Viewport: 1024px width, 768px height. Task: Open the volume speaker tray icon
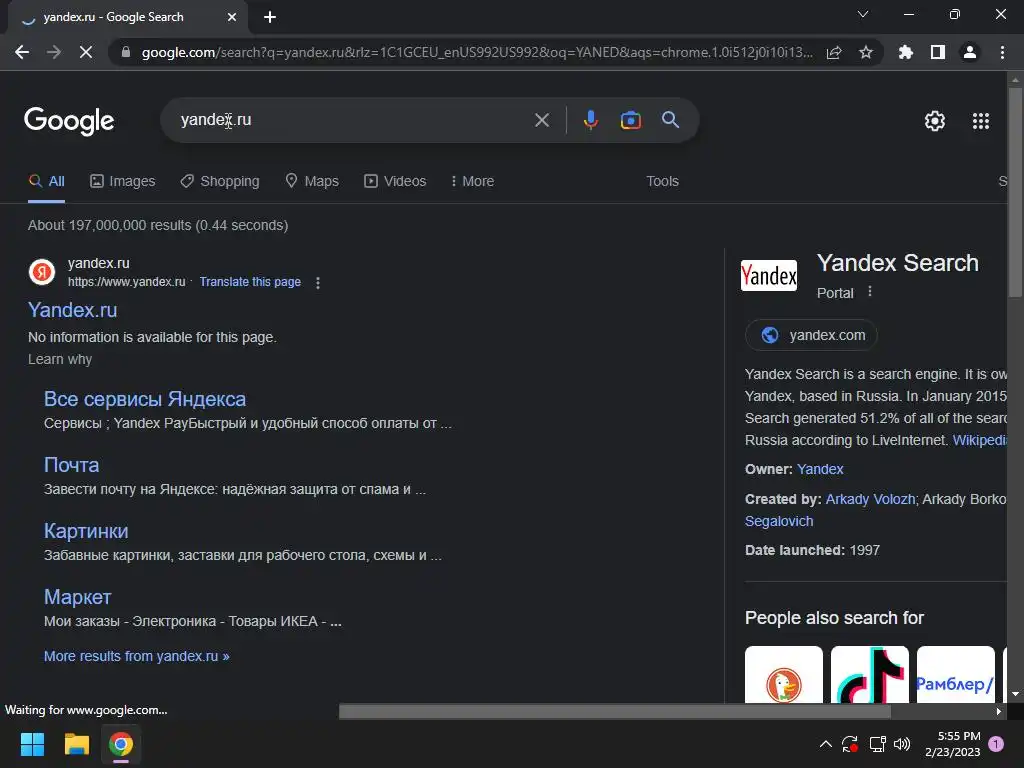click(x=902, y=744)
